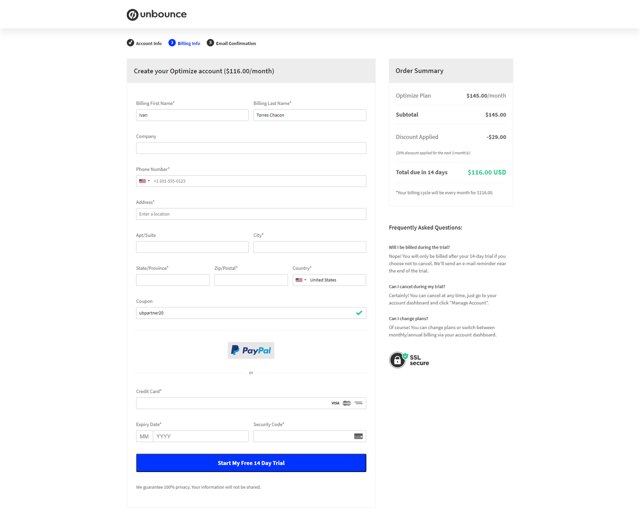This screenshot has width=640, height=521.
Task: Click the Company input field
Action: (x=251, y=148)
